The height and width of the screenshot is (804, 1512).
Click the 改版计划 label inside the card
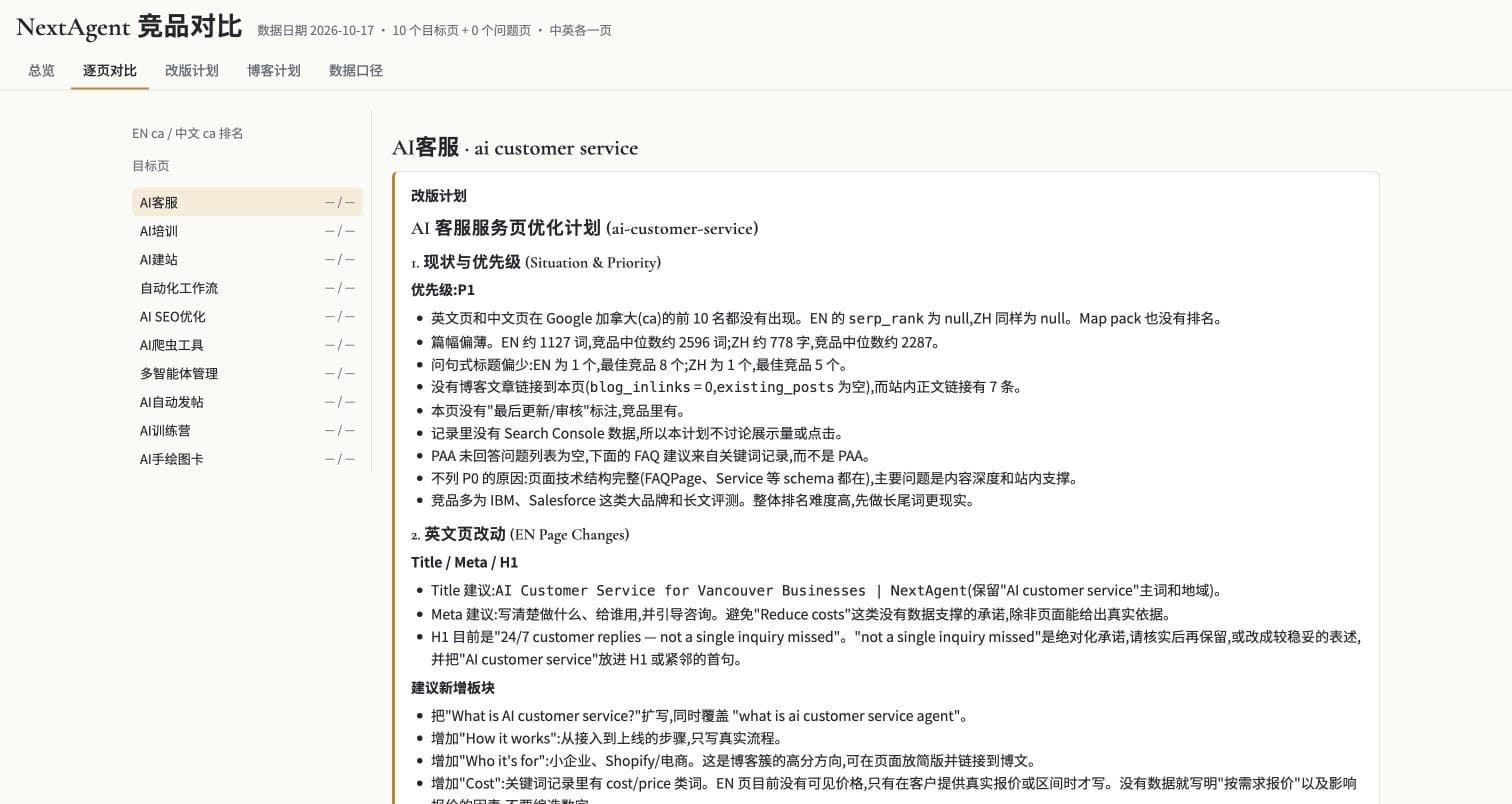click(439, 196)
